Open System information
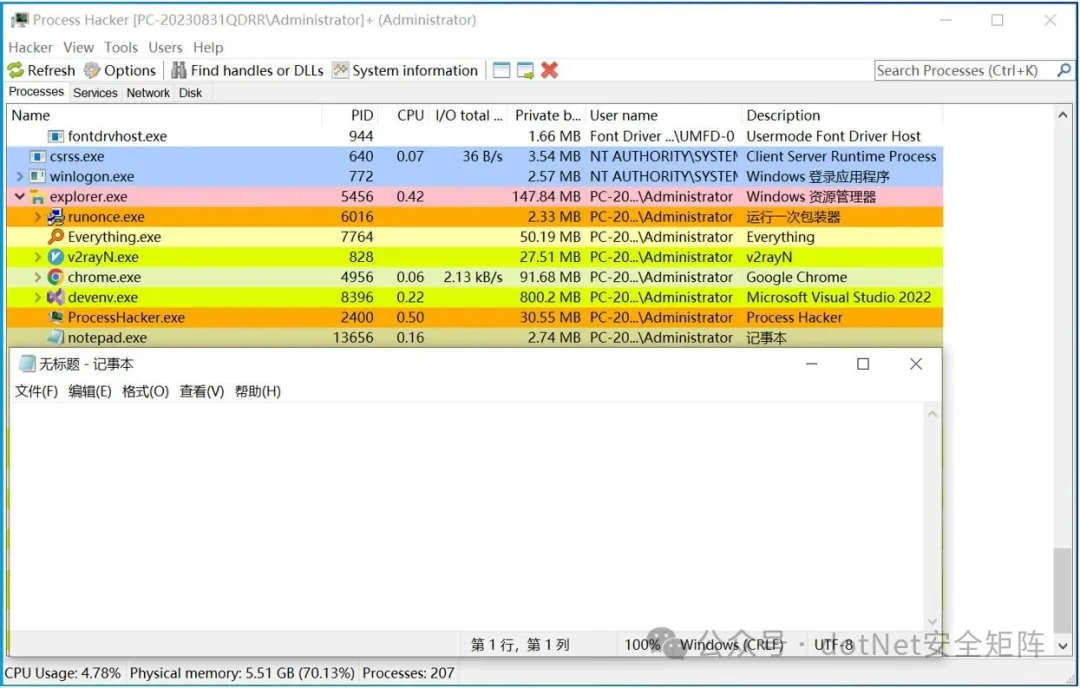This screenshot has height=688, width=1080. pos(405,70)
